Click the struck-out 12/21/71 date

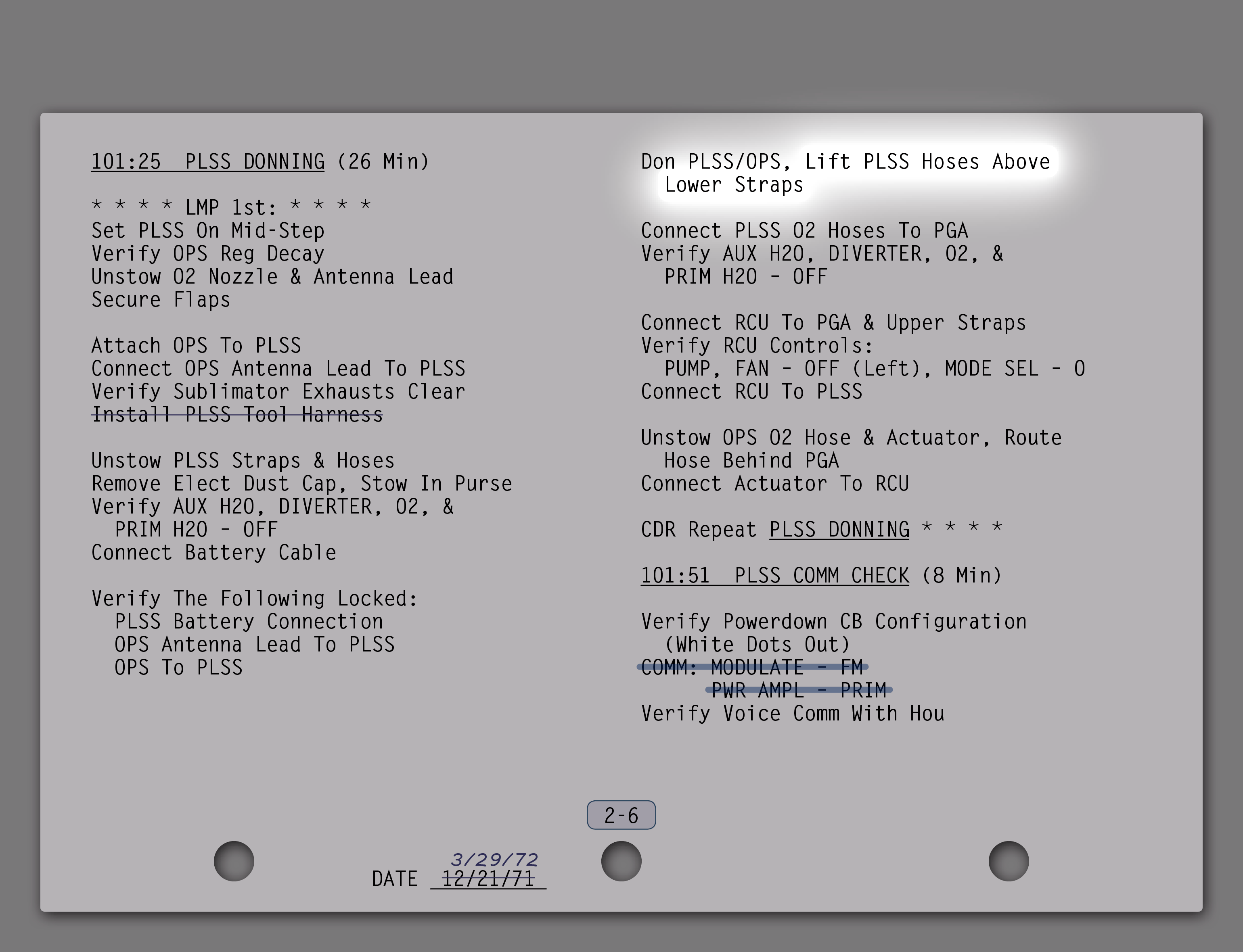coord(488,879)
